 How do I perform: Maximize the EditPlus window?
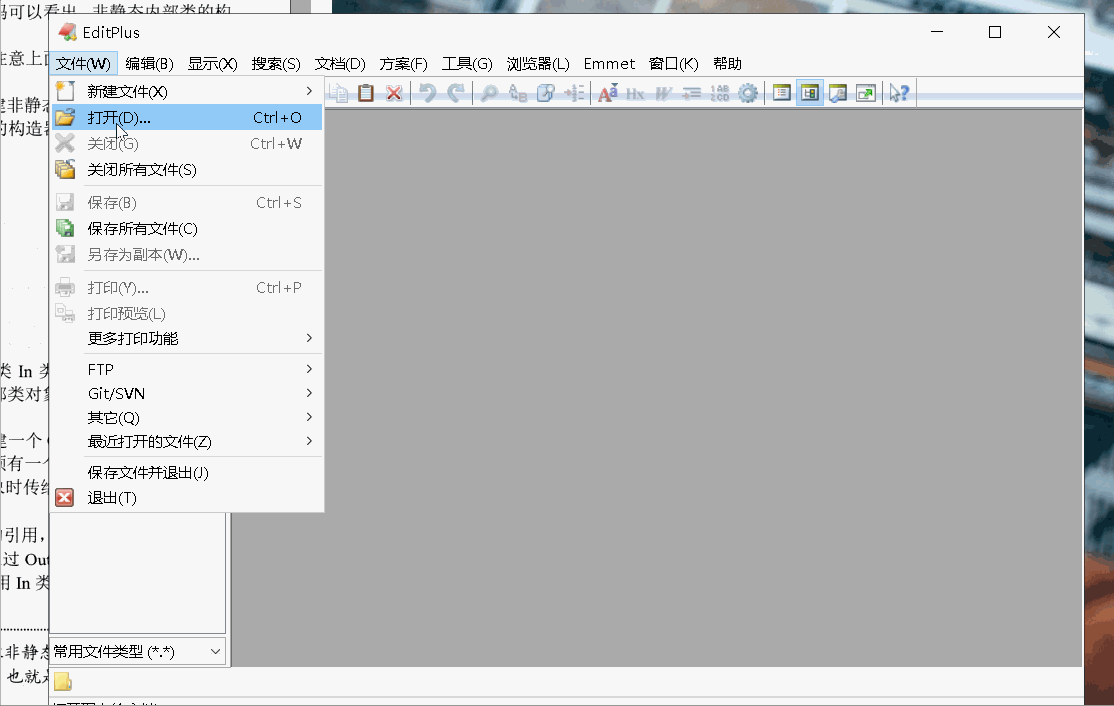[x=995, y=32]
